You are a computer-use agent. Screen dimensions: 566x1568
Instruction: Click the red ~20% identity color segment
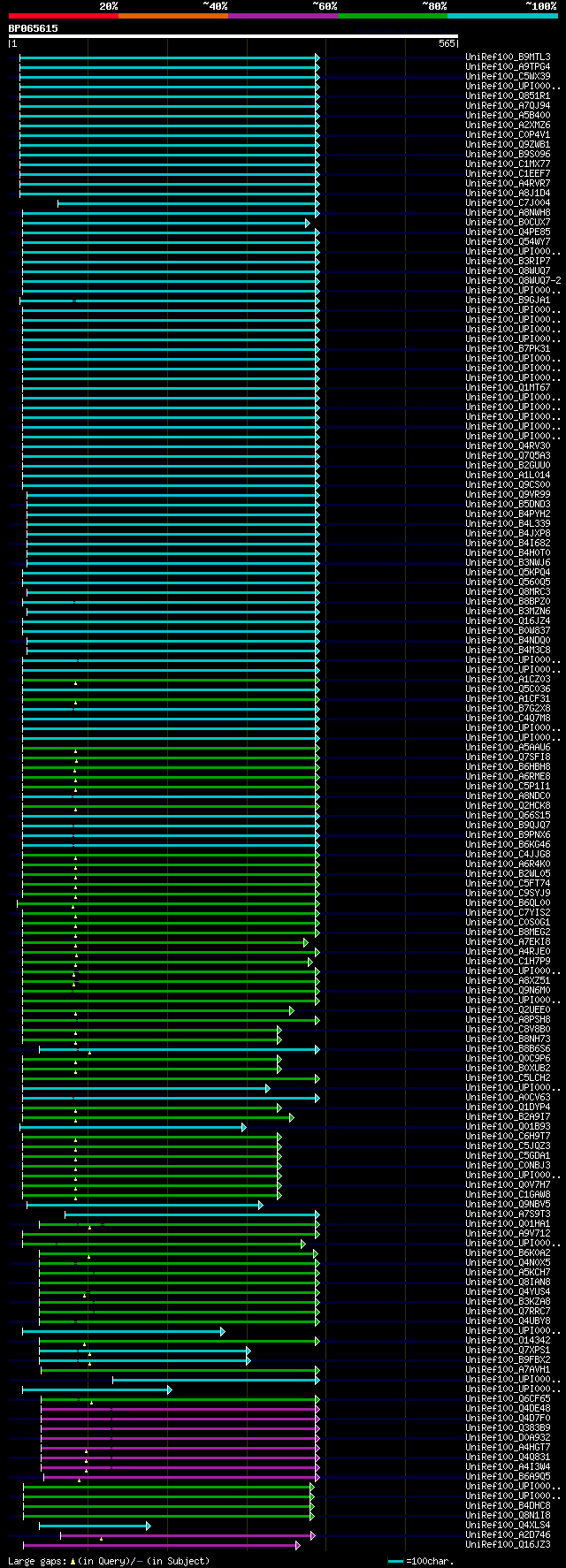coord(63,15)
